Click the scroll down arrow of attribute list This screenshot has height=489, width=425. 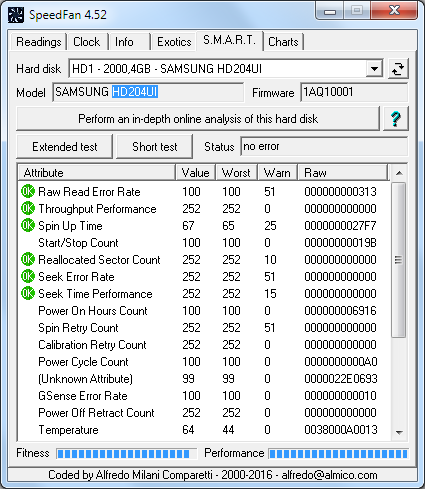click(399, 432)
